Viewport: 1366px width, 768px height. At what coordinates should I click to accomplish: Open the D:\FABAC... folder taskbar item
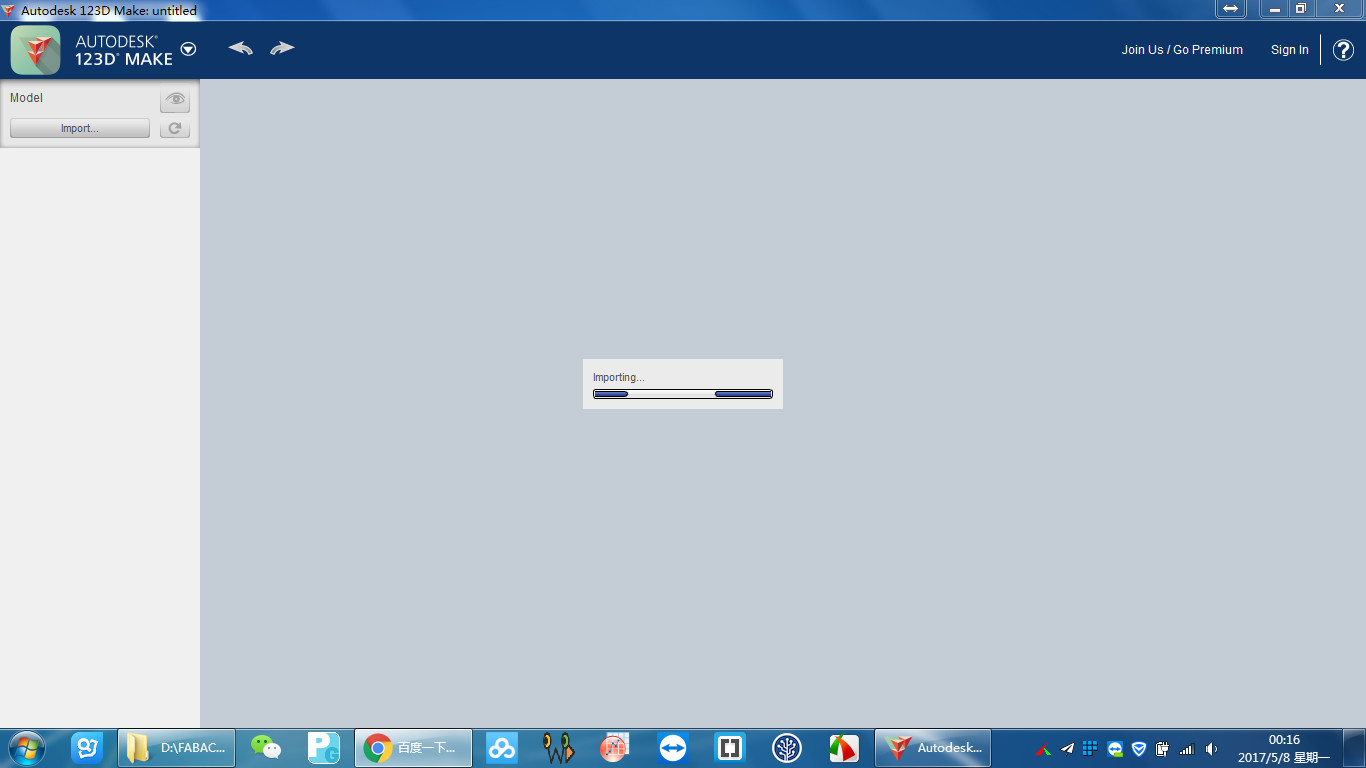[177, 748]
